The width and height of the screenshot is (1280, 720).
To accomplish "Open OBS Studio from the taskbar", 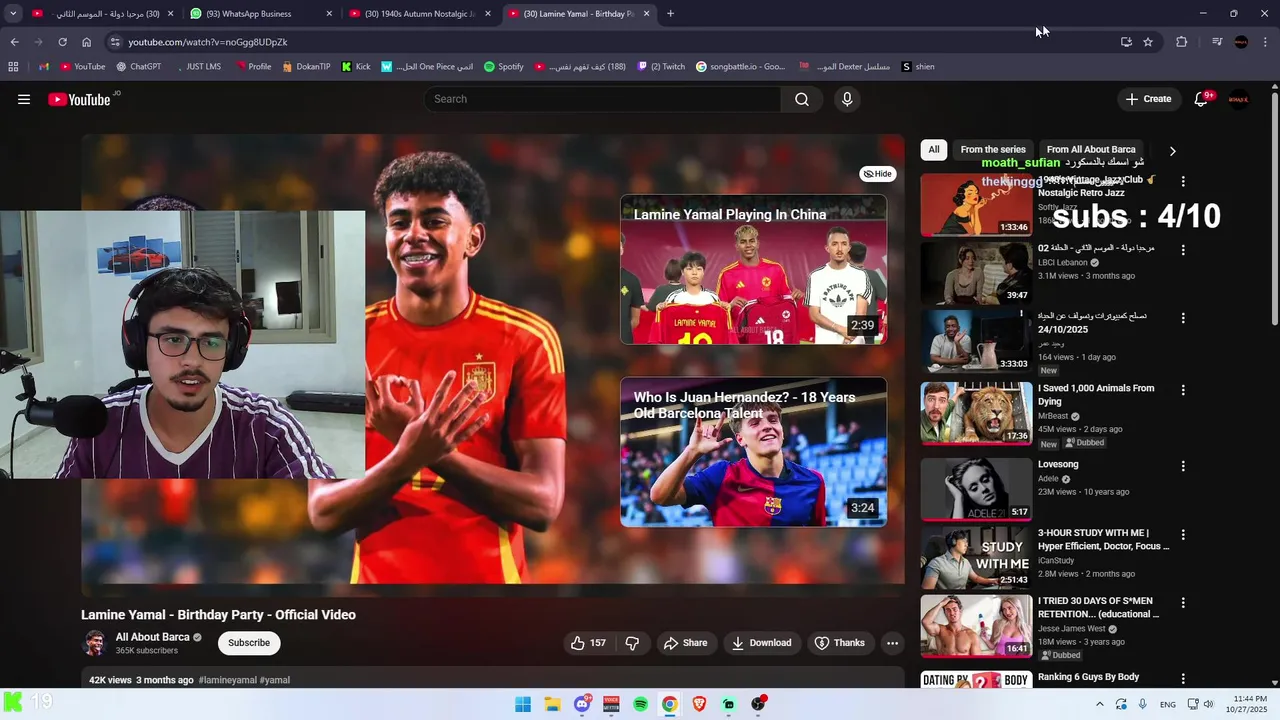I will pyautogui.click(x=758, y=704).
